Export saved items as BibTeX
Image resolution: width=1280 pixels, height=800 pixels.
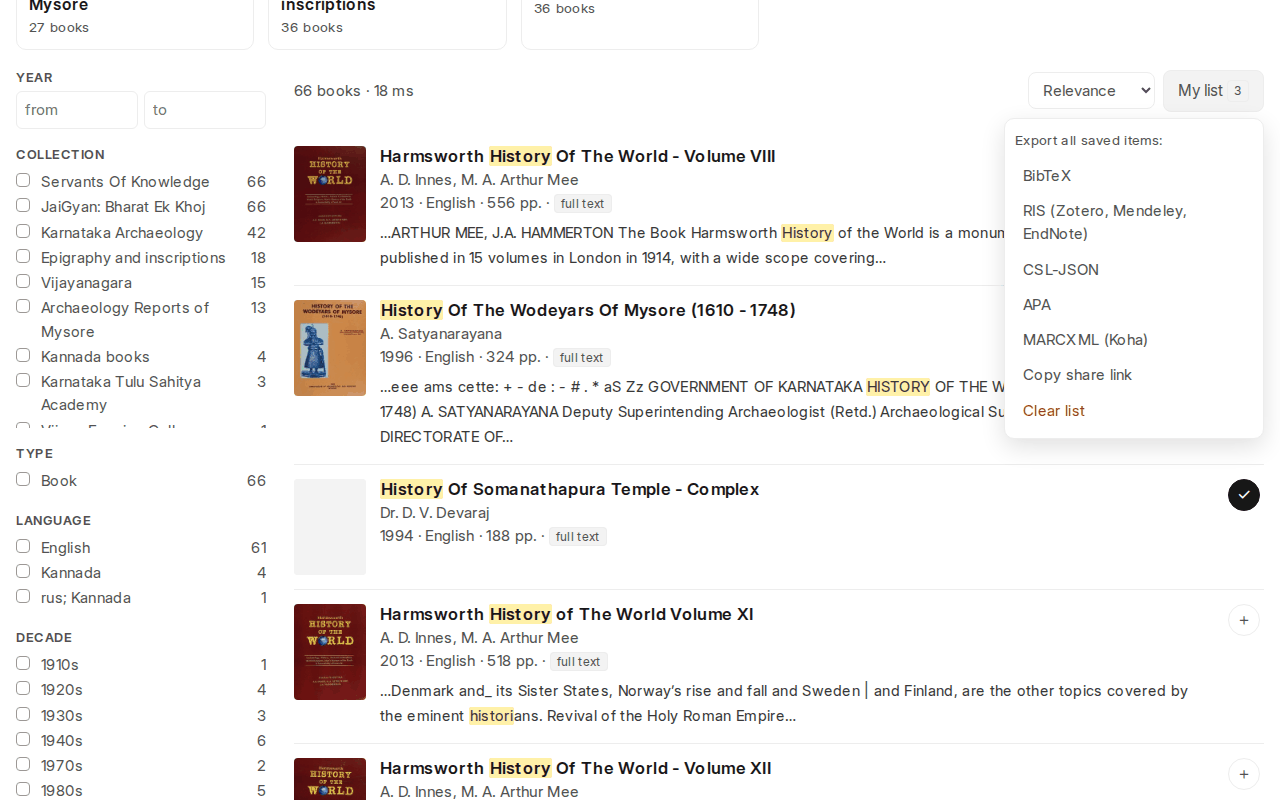coord(1134,176)
